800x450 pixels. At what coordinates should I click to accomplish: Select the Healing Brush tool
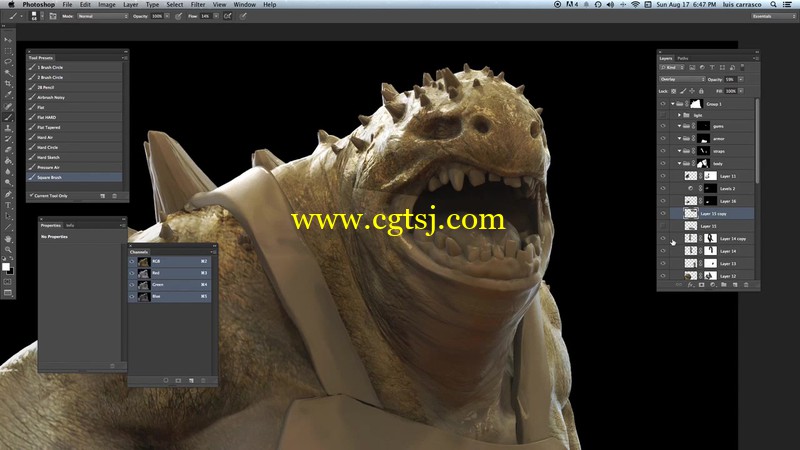click(x=8, y=106)
